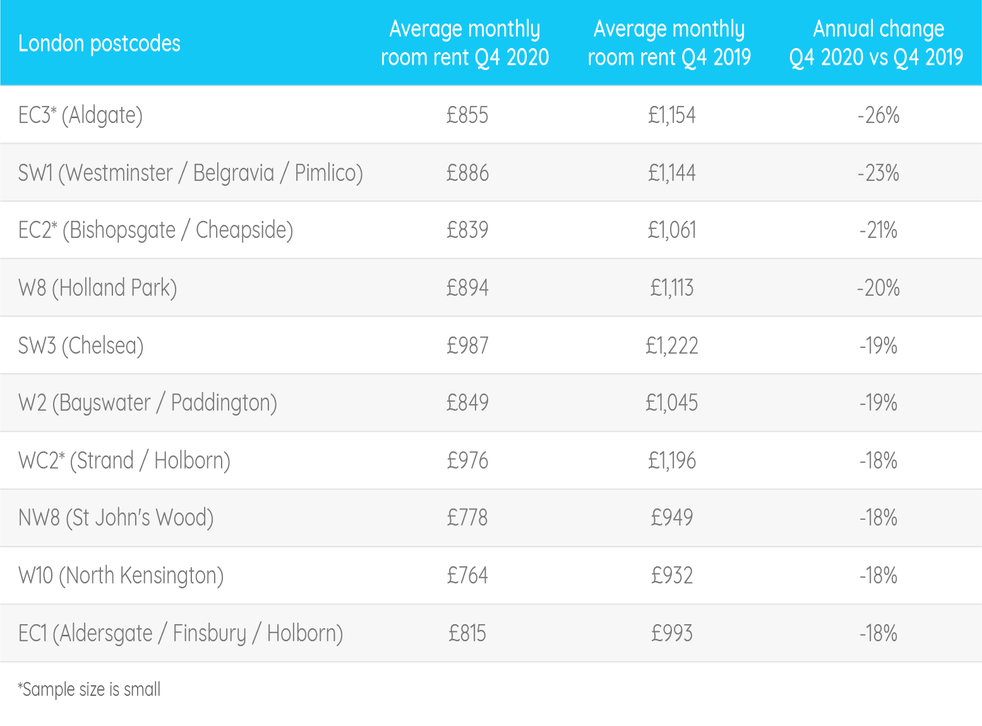Viewport: 982px width, 726px height.
Task: Click the EC2 Bishopsgate / Cheapside postcode
Action: [155, 231]
